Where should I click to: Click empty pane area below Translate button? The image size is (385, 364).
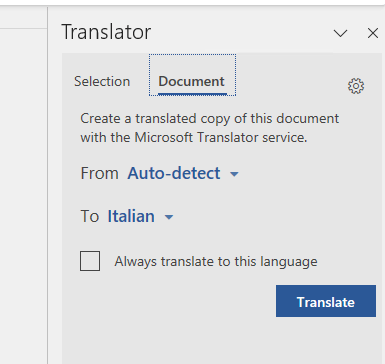click(222, 341)
